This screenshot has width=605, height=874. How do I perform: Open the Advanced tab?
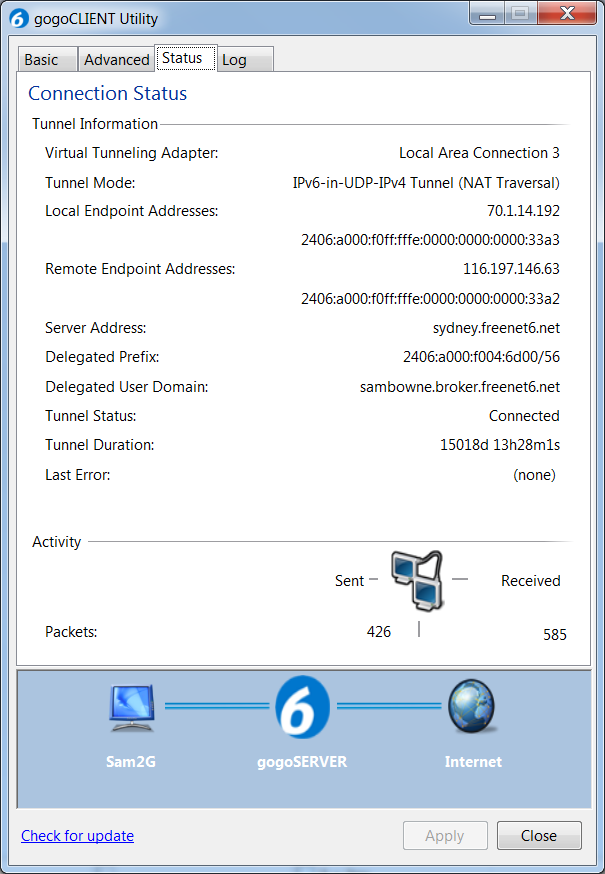(x=117, y=60)
